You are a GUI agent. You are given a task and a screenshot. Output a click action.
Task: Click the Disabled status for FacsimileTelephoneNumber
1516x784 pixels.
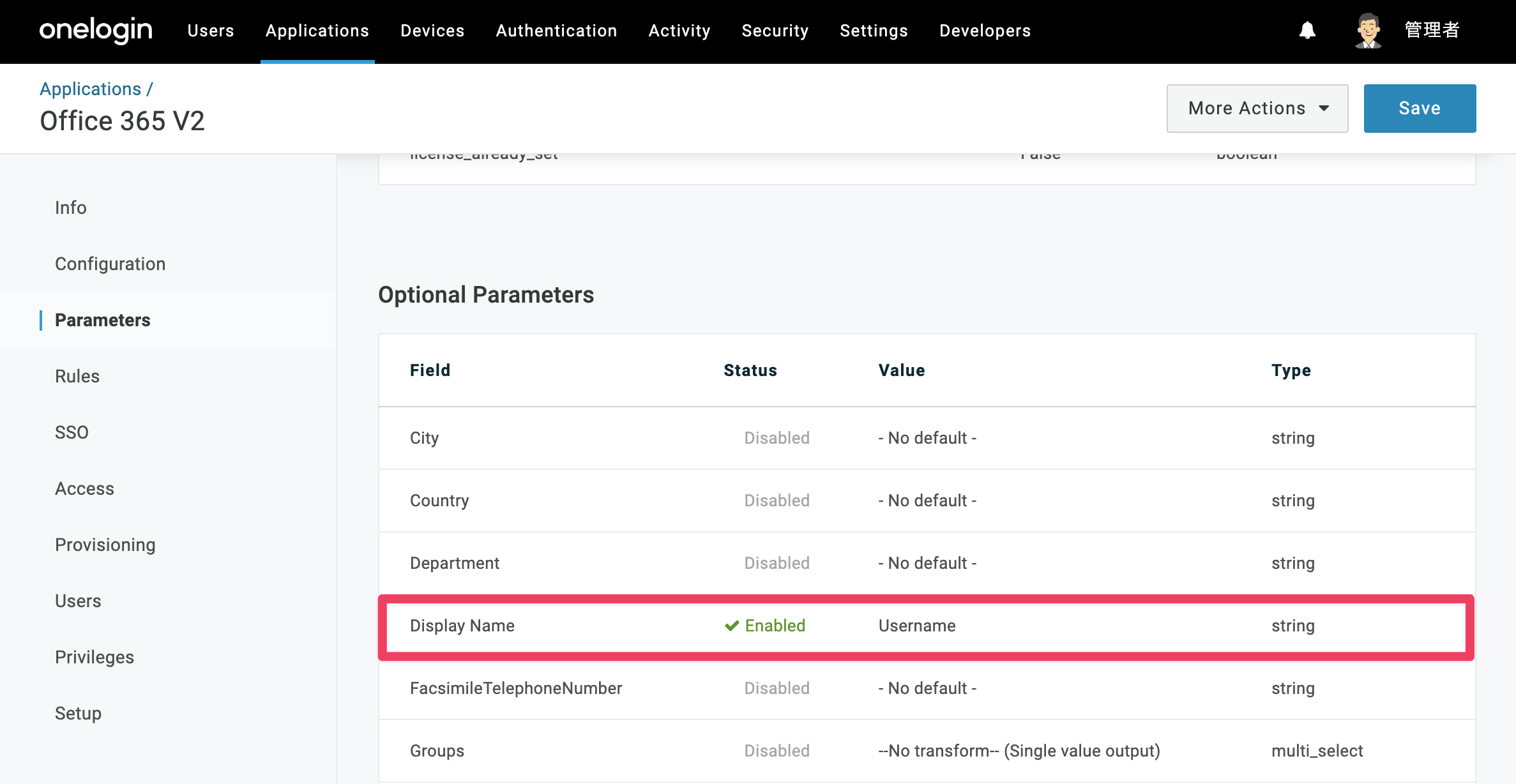click(777, 688)
